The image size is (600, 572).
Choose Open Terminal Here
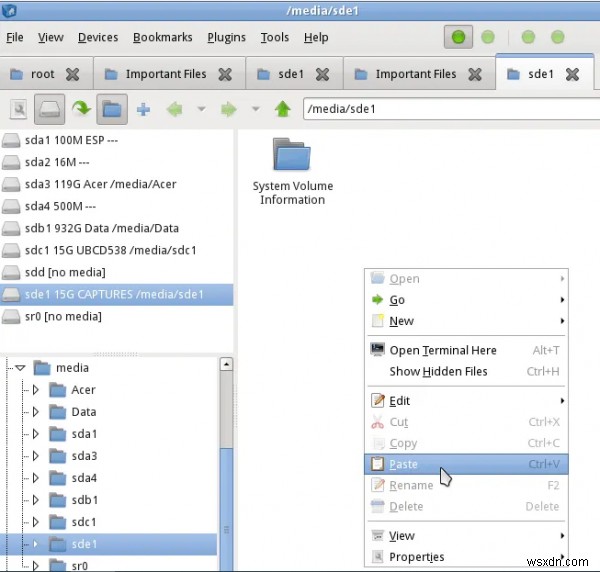tap(466, 350)
